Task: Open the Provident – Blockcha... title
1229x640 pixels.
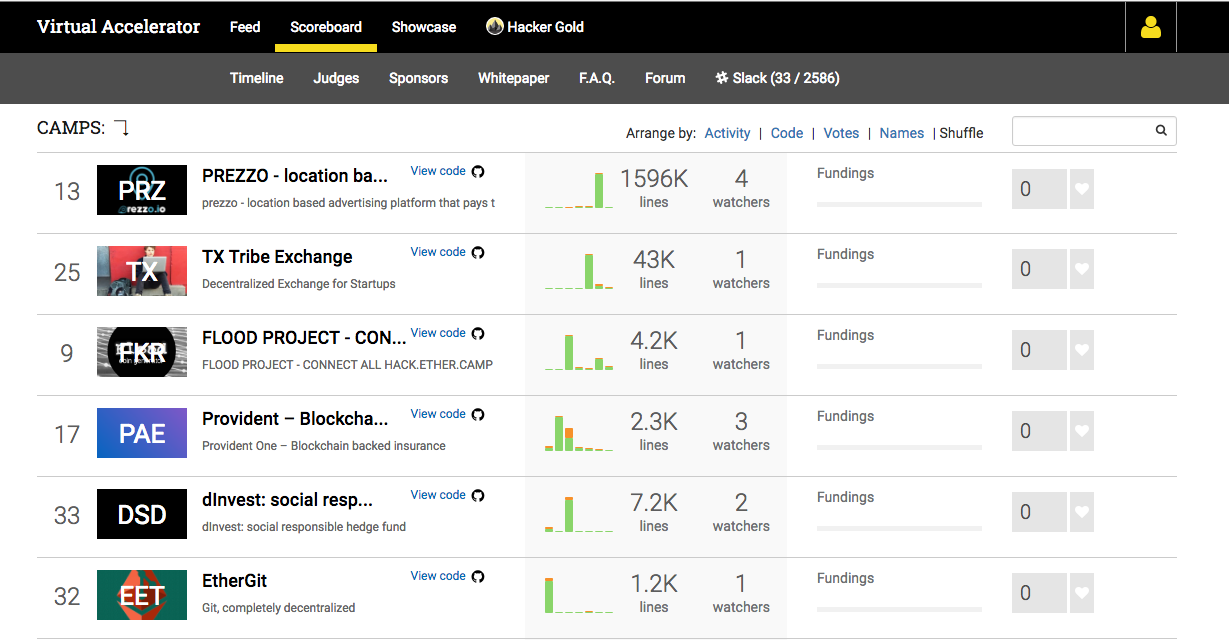Action: point(295,419)
